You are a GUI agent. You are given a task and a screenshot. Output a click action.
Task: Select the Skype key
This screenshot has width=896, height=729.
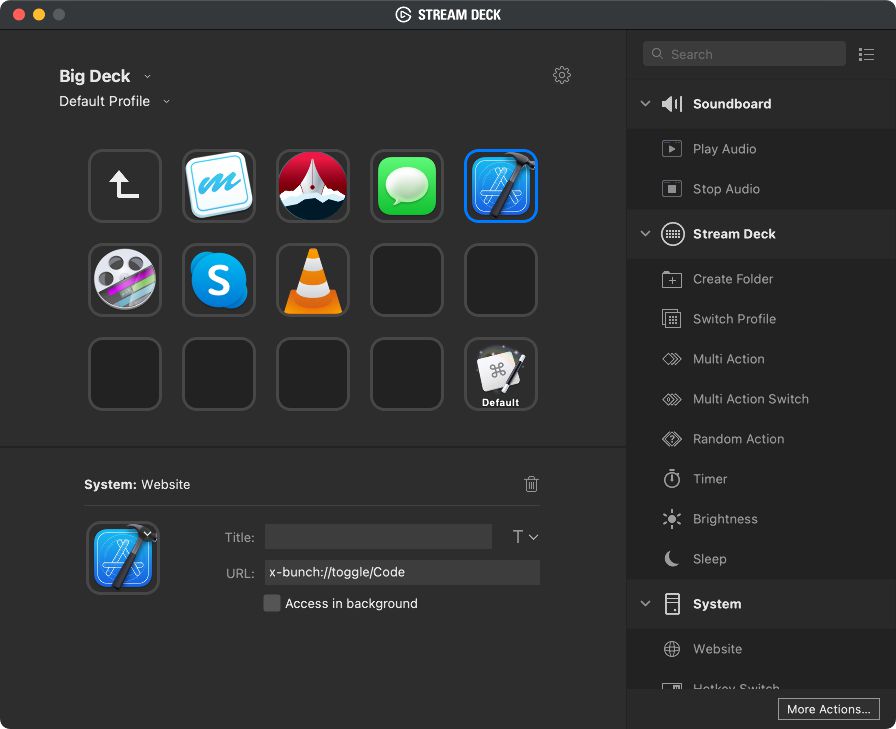tap(219, 280)
